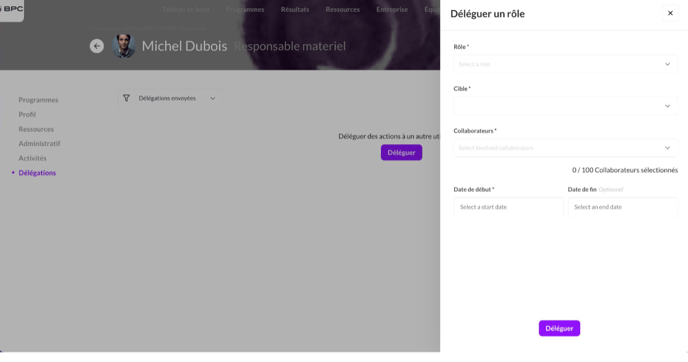
Task: Click the Cible dropdown chevron
Action: click(x=667, y=106)
